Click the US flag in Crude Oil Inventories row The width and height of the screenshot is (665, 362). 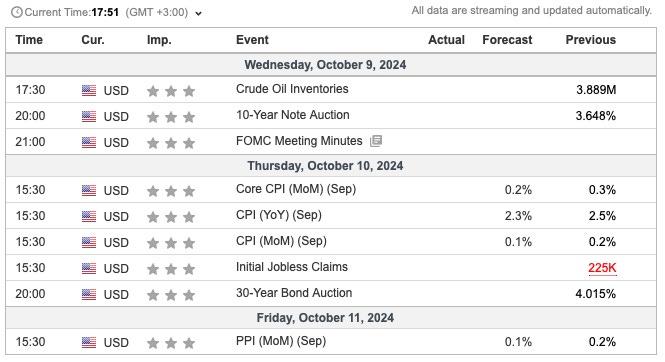click(x=89, y=90)
